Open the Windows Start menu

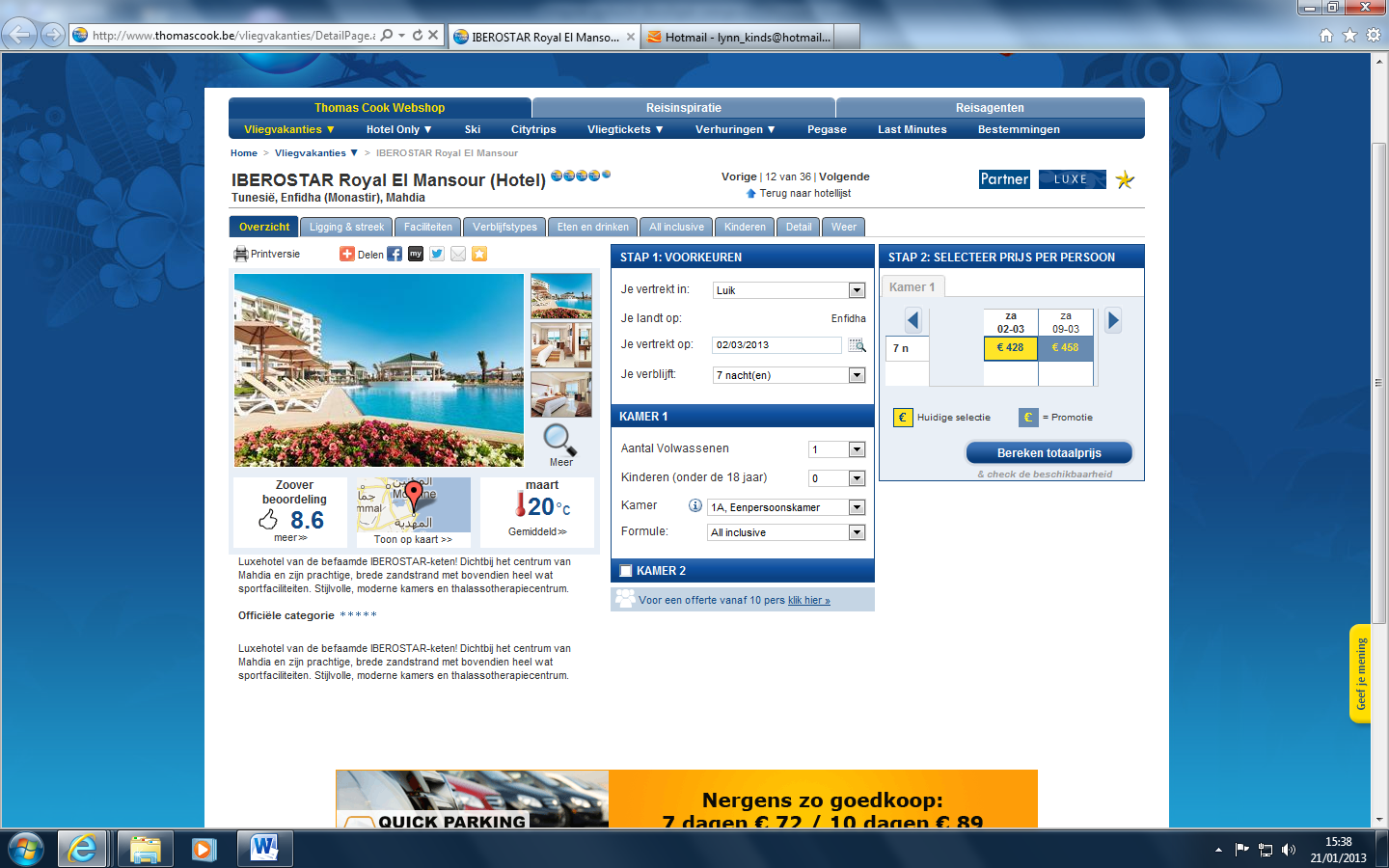(26, 850)
